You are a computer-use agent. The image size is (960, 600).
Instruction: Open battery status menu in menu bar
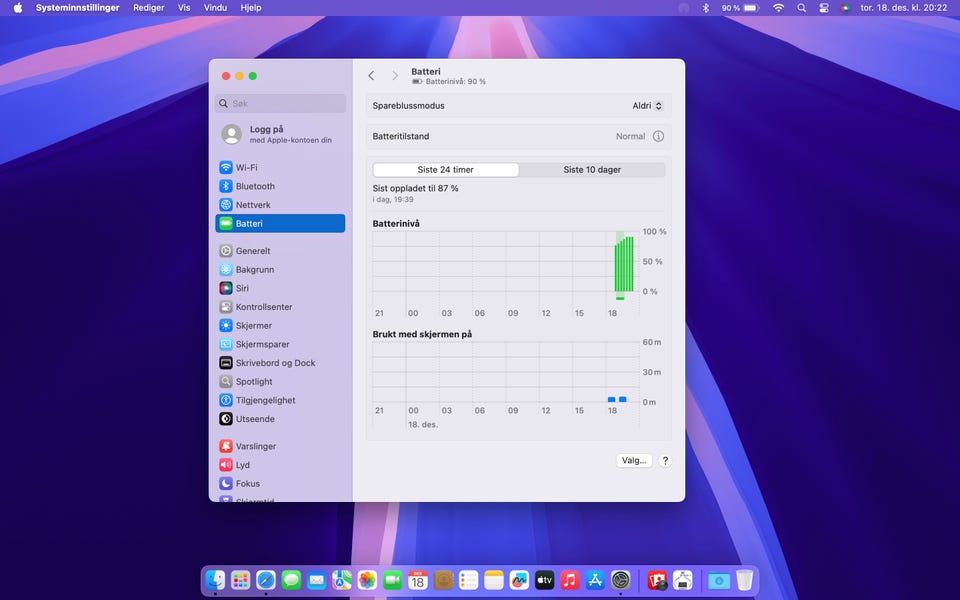pyautogui.click(x=750, y=8)
